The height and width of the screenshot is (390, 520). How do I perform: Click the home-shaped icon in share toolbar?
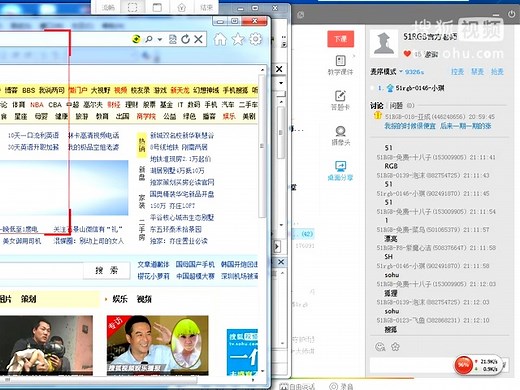pyautogui.click(x=181, y=7)
